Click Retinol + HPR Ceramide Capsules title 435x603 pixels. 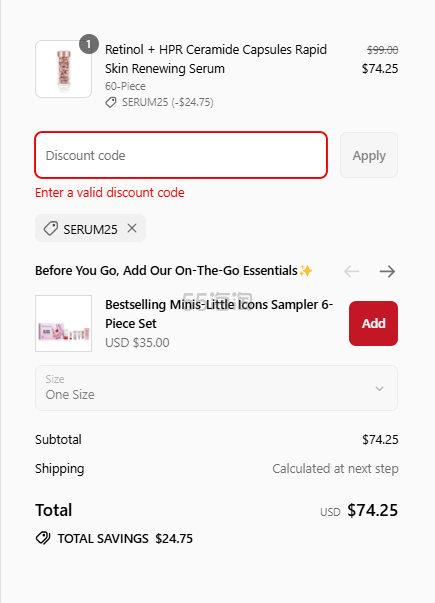tap(216, 59)
